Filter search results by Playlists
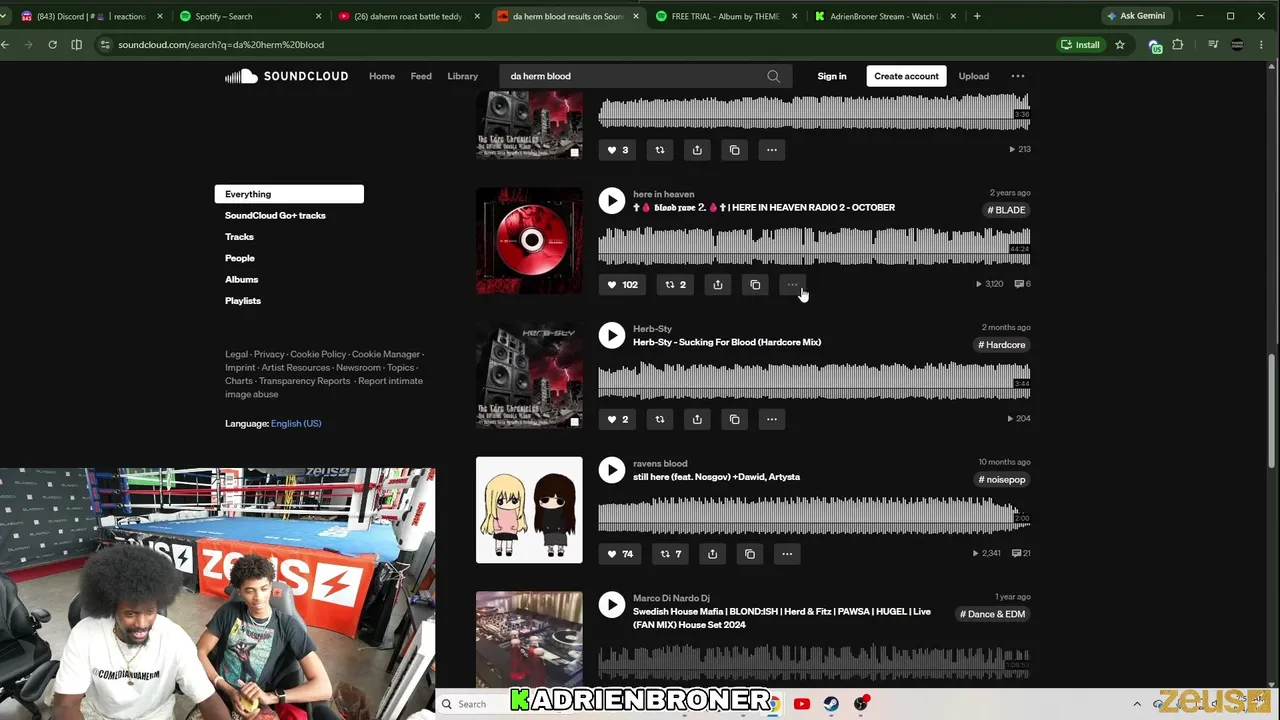The width and height of the screenshot is (1280, 720). 243,301
